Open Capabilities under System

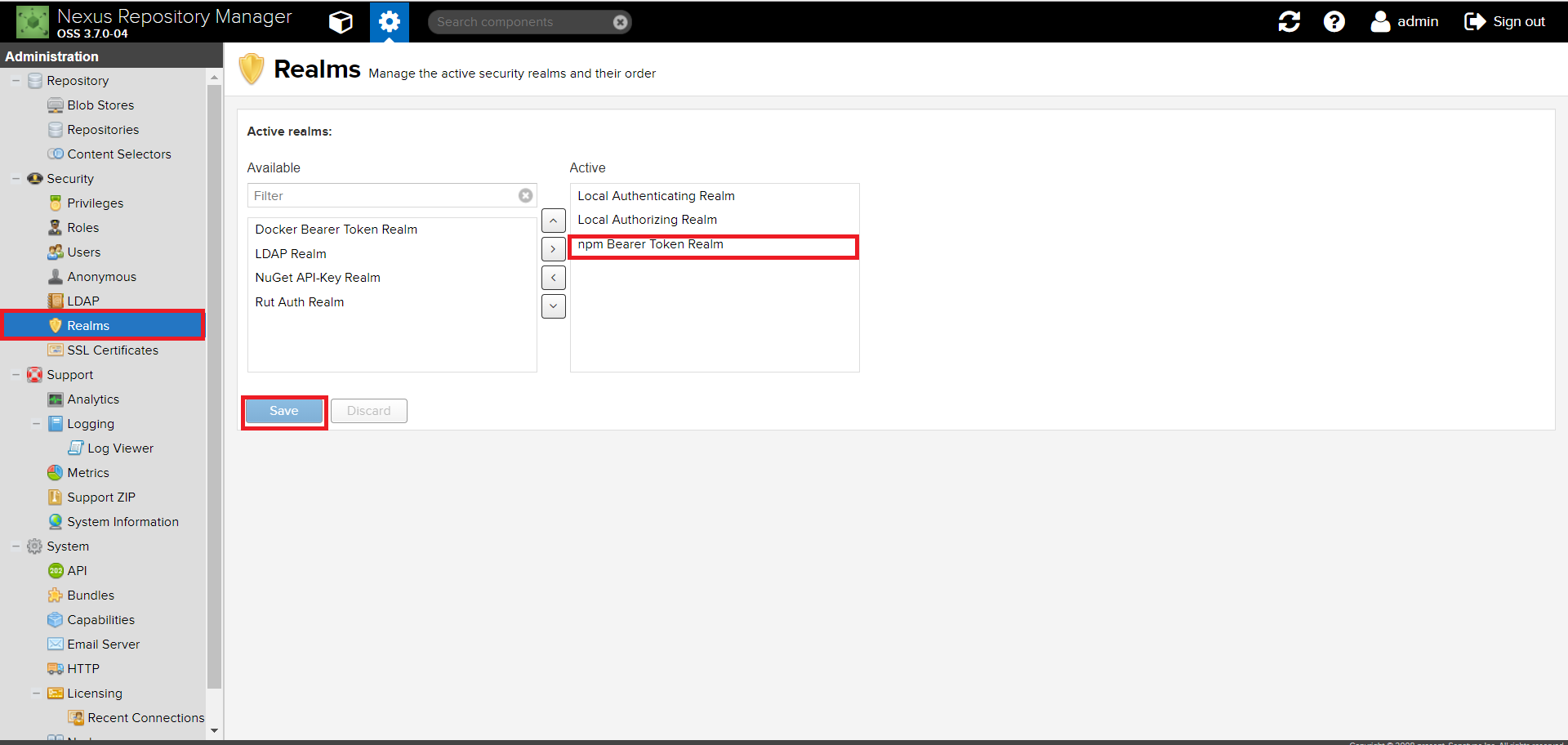pyautogui.click(x=100, y=620)
